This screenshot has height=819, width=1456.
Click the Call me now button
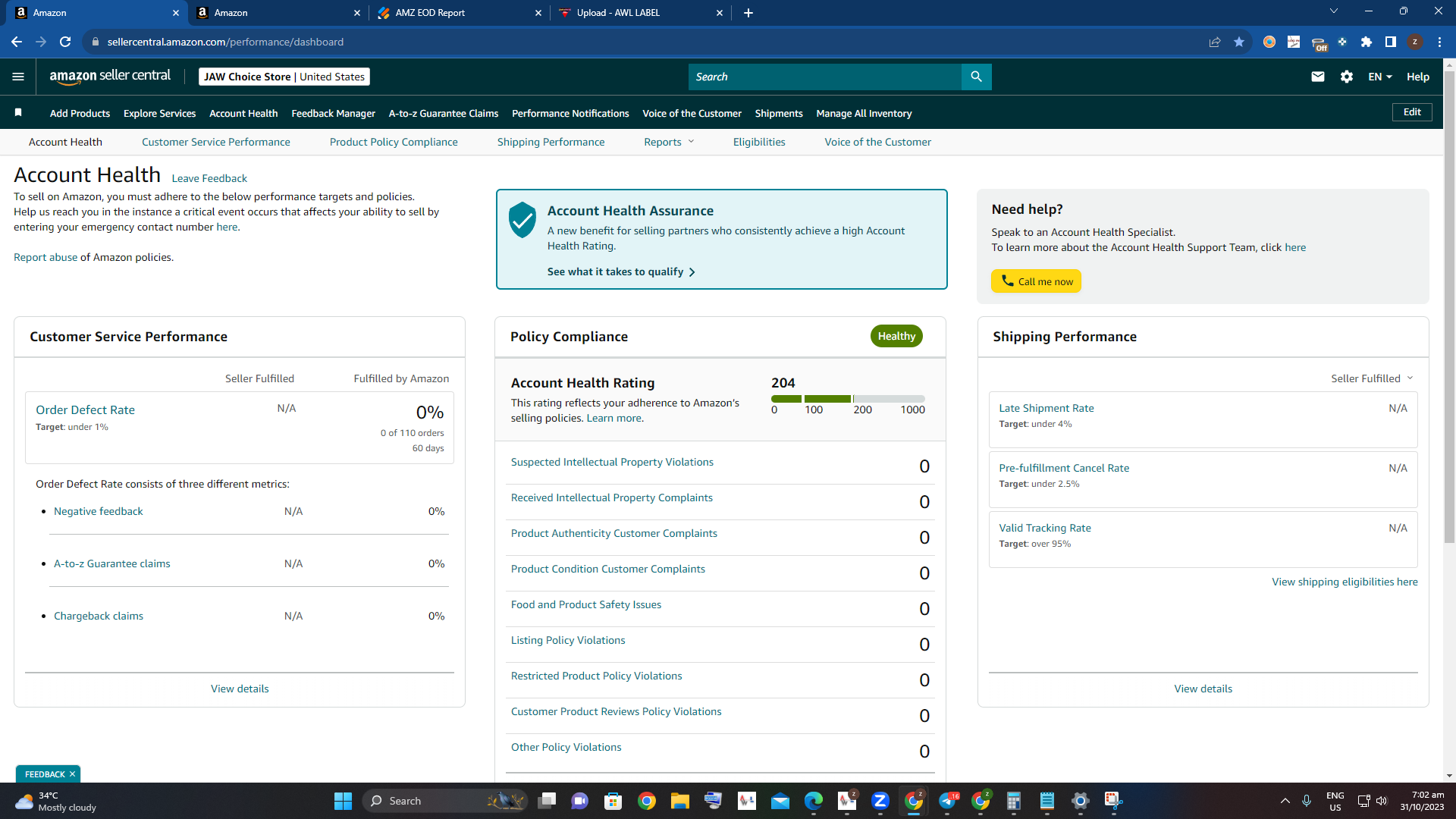[x=1036, y=281]
